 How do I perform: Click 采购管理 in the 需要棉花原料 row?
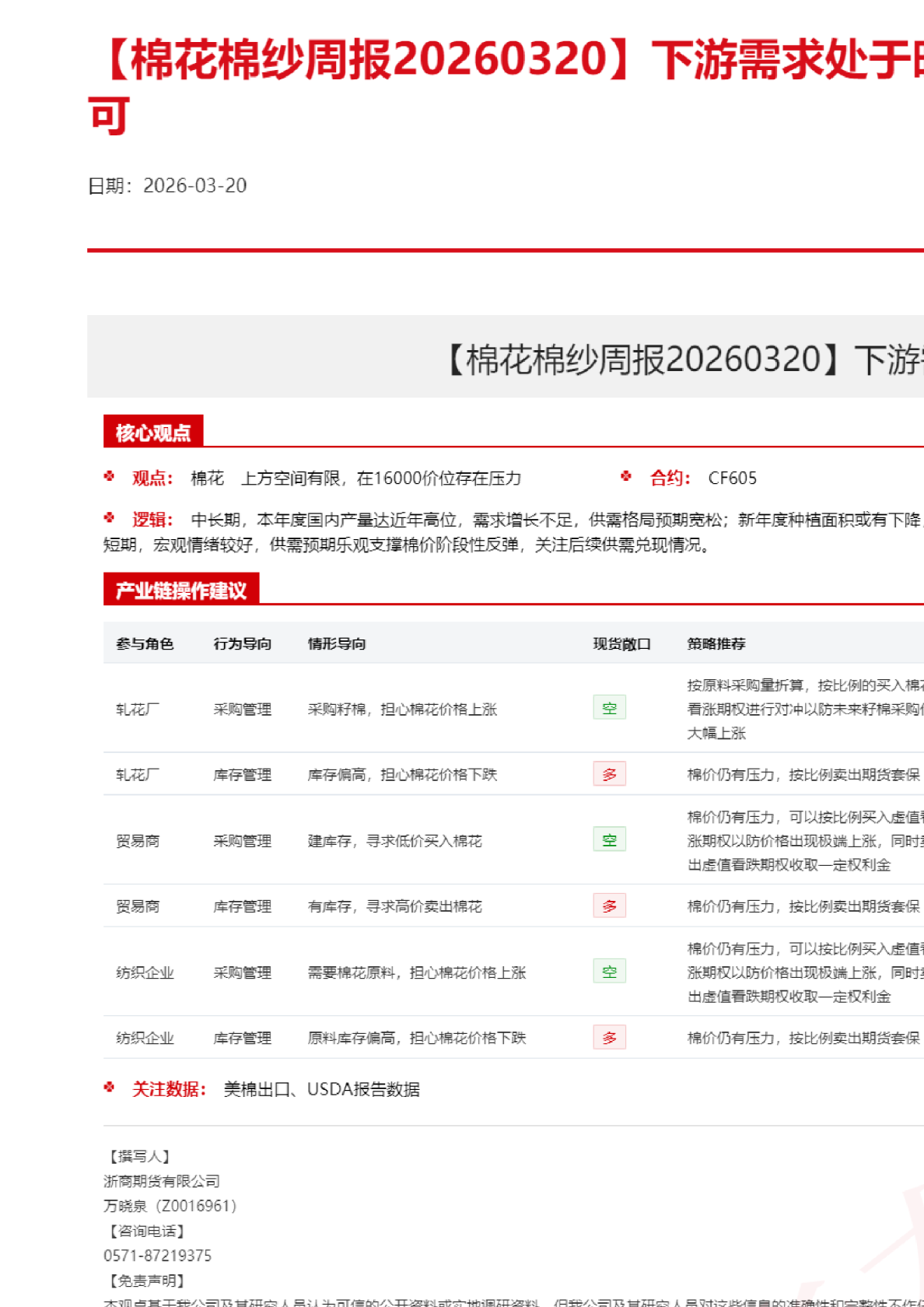[243, 972]
